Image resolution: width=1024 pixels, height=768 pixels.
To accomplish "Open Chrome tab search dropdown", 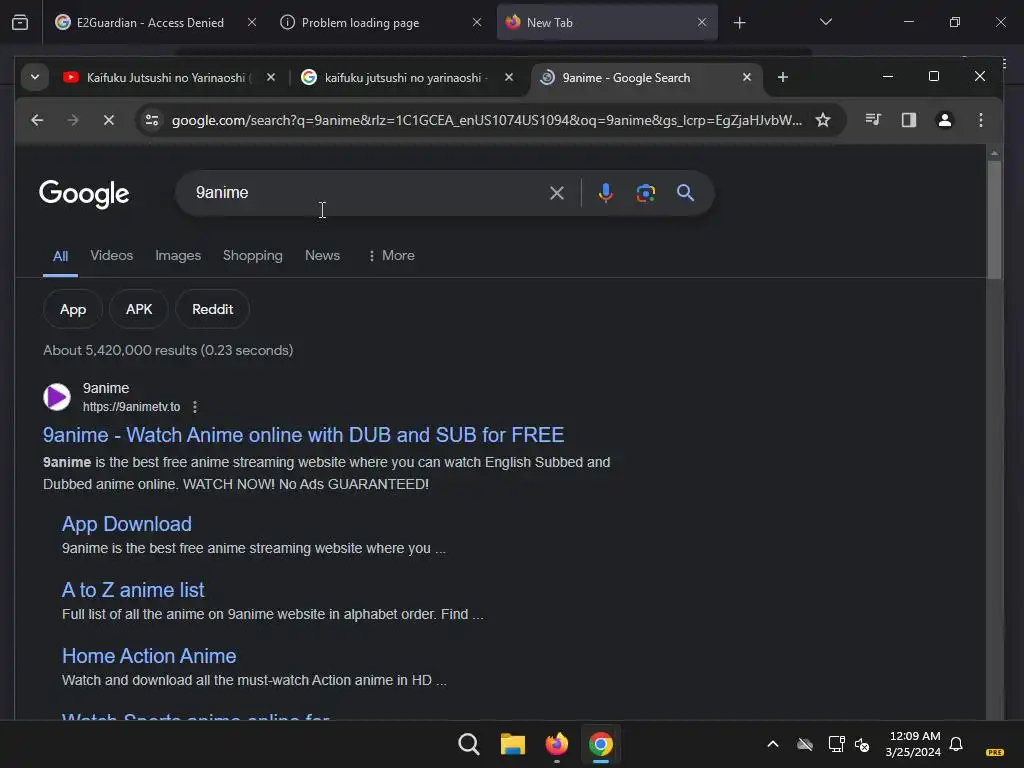I will (35, 78).
